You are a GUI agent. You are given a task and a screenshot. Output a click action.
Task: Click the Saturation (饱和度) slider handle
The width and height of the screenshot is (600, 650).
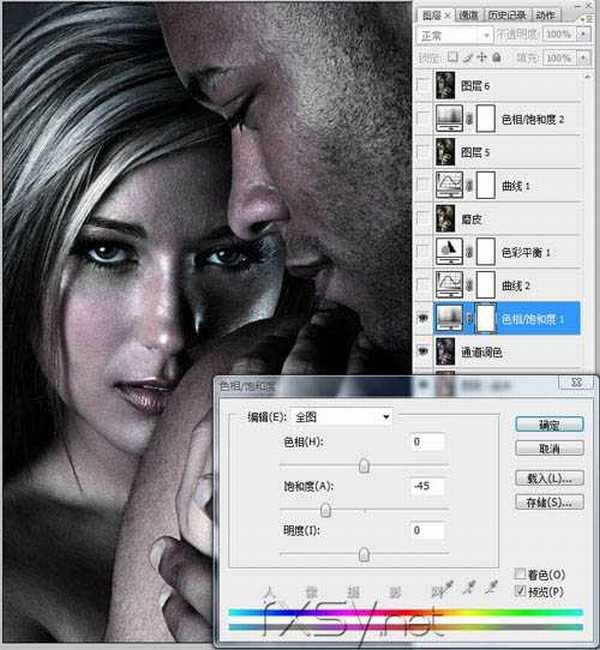pyautogui.click(x=324, y=510)
